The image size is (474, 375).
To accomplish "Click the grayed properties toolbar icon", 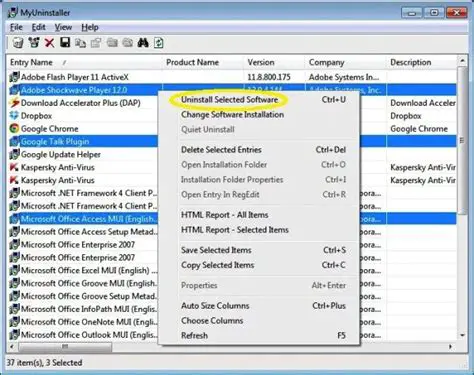I will point(96,43).
